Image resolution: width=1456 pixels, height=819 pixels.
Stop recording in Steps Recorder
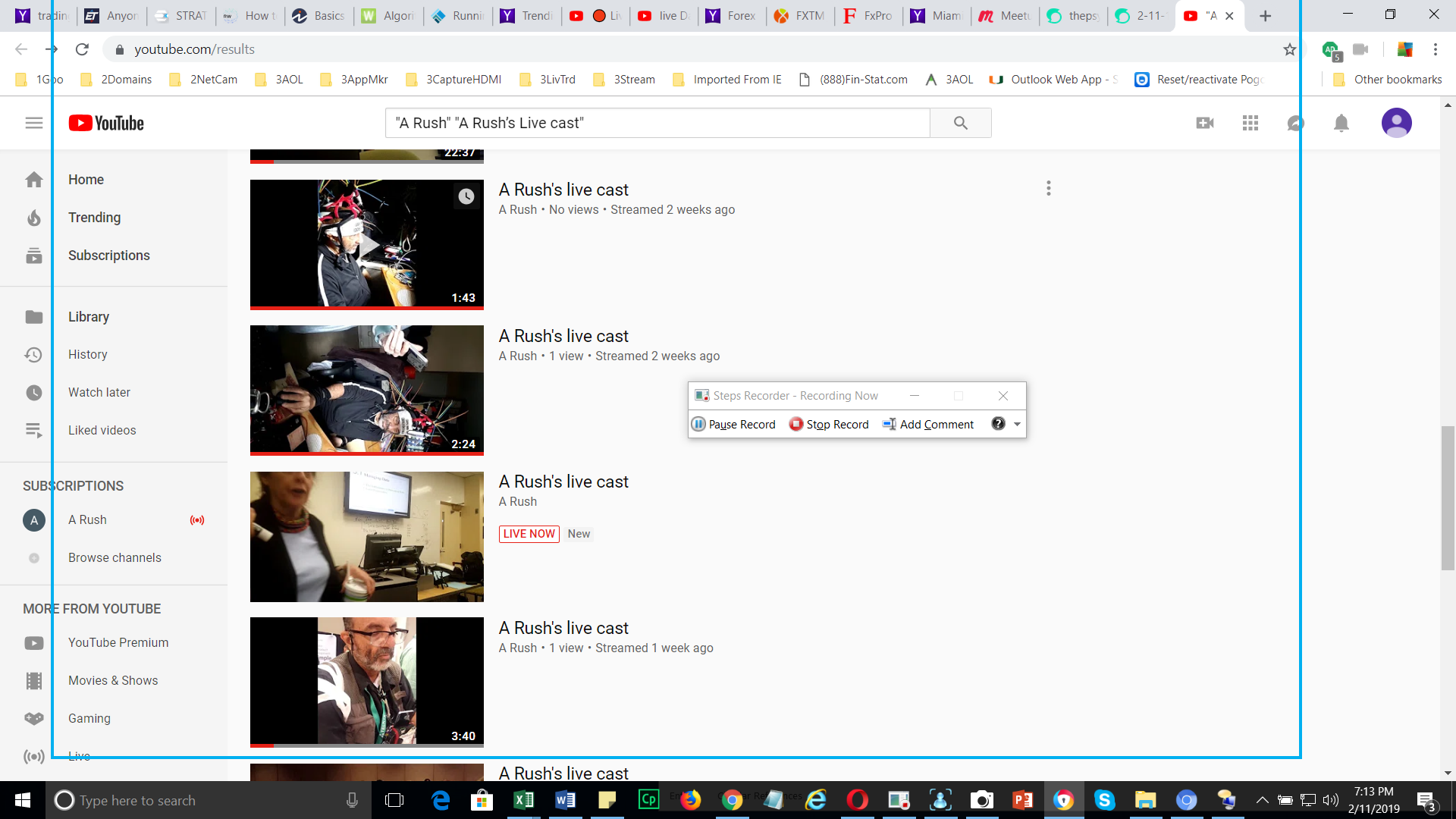point(829,424)
